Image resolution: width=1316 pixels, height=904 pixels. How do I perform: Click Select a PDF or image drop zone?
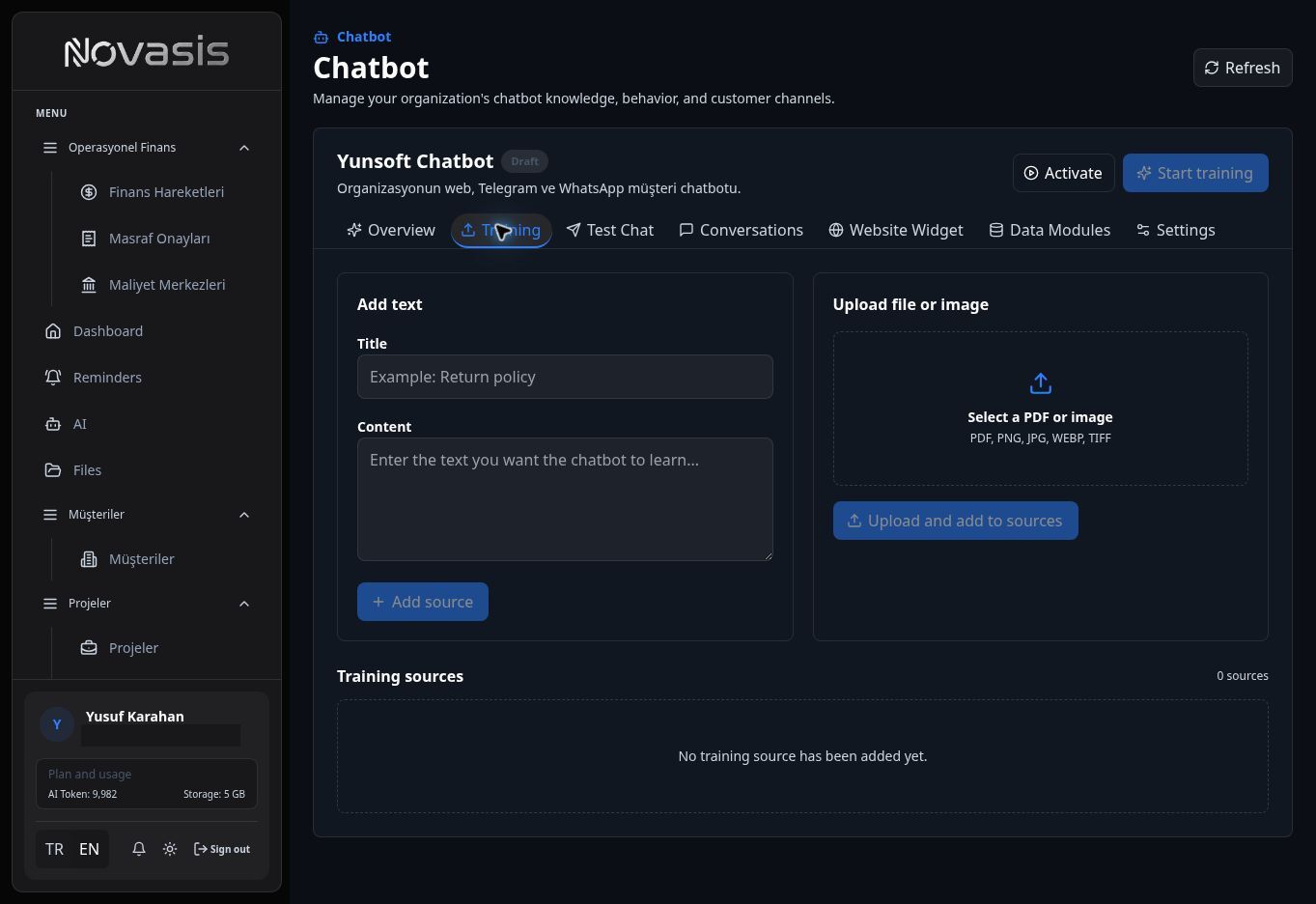[1041, 409]
